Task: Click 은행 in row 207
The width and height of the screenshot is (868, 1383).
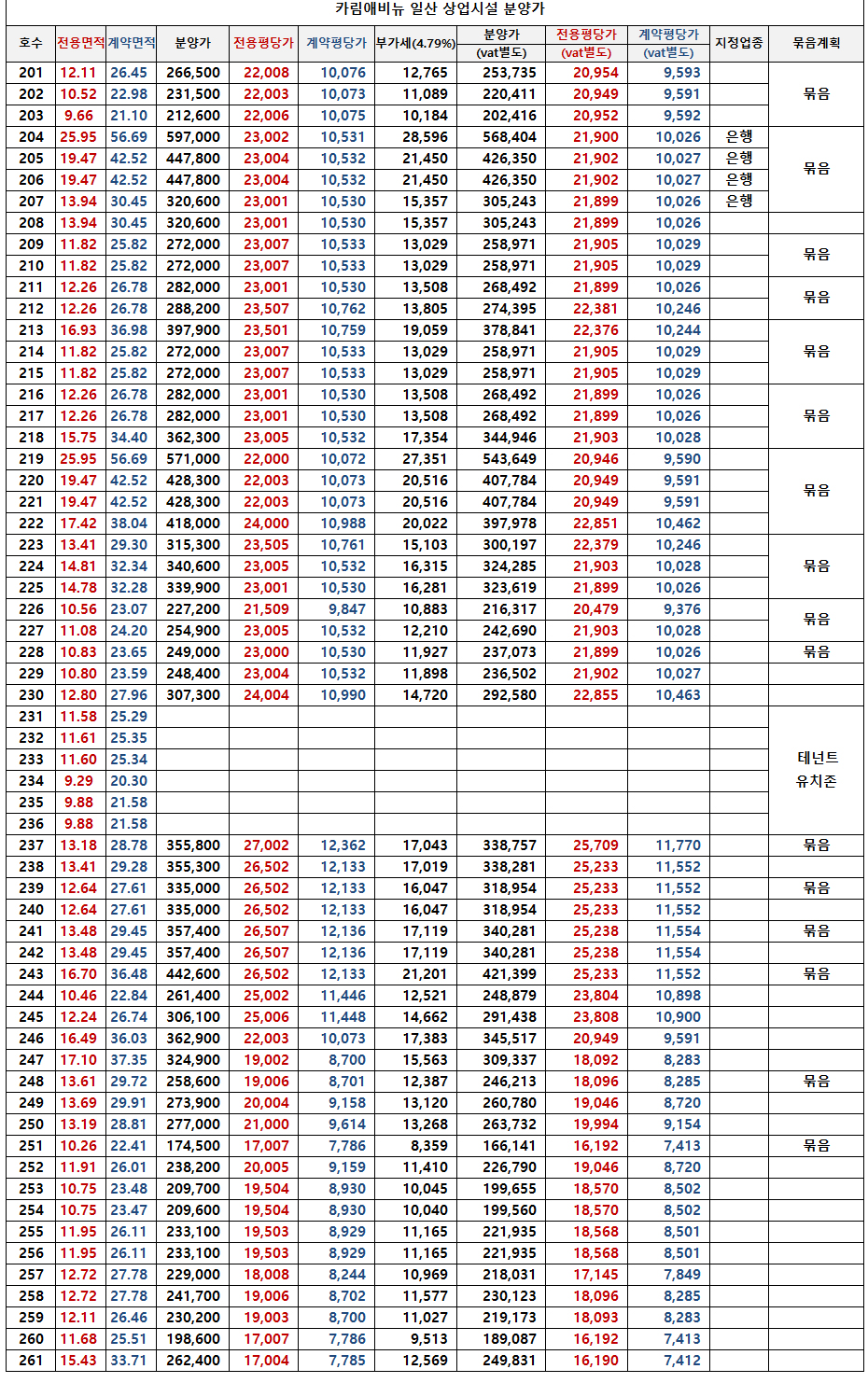Action: coord(739,202)
